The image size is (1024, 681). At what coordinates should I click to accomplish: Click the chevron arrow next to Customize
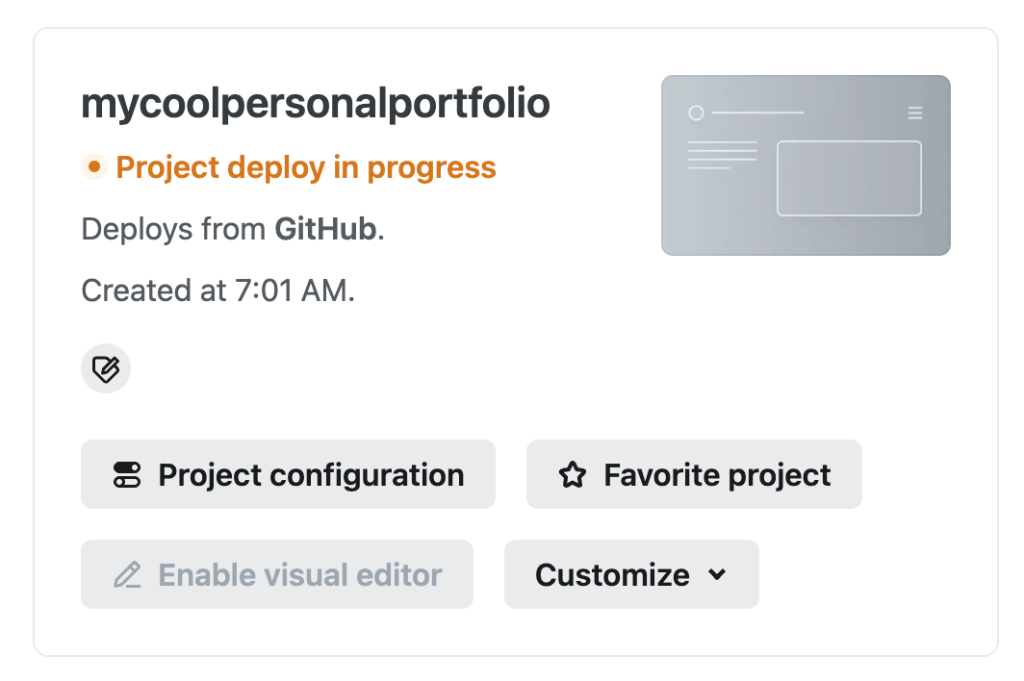tap(716, 575)
